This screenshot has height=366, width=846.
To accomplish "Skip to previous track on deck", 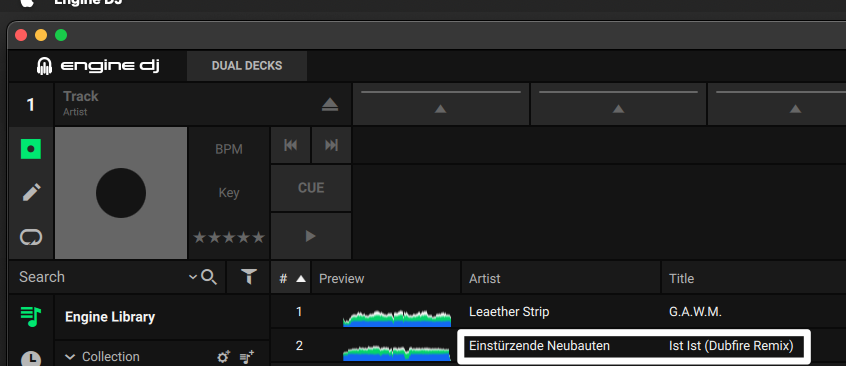I will click(x=290, y=145).
